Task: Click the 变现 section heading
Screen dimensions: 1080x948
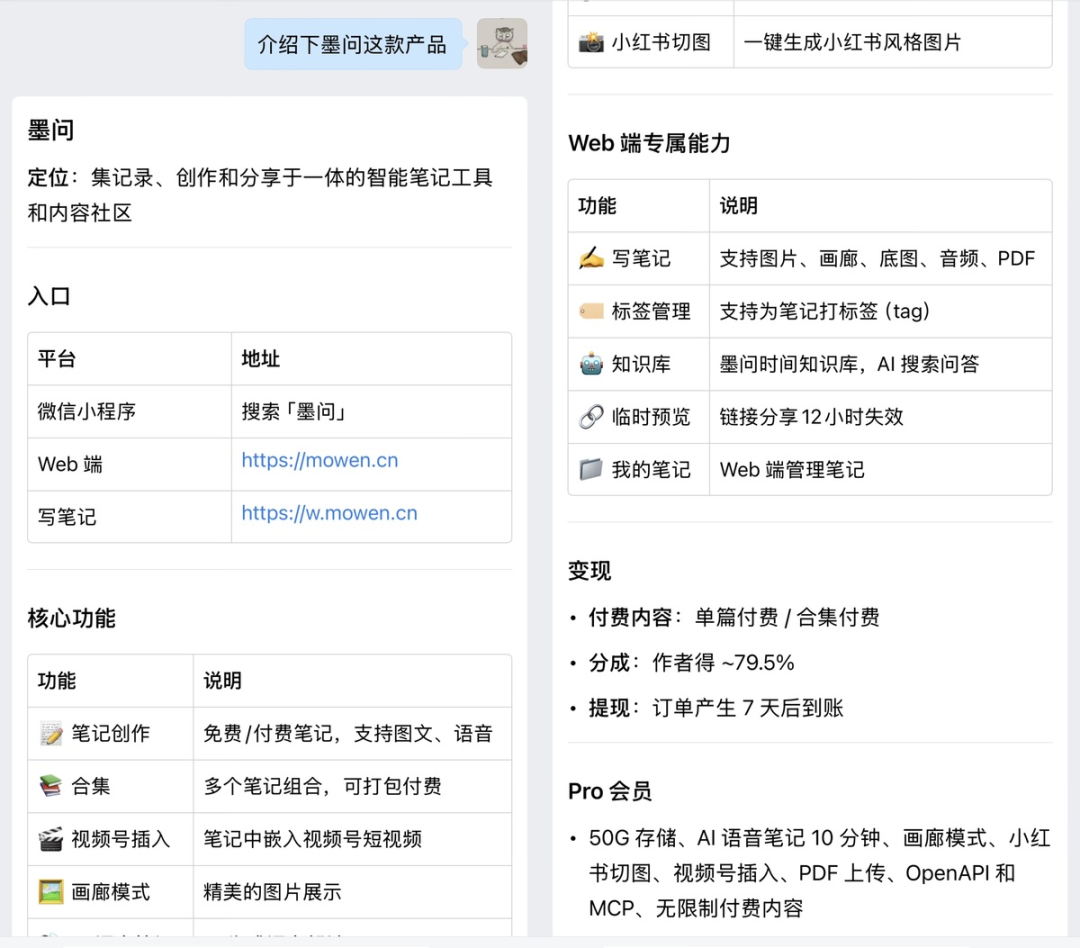Action: coord(590,570)
